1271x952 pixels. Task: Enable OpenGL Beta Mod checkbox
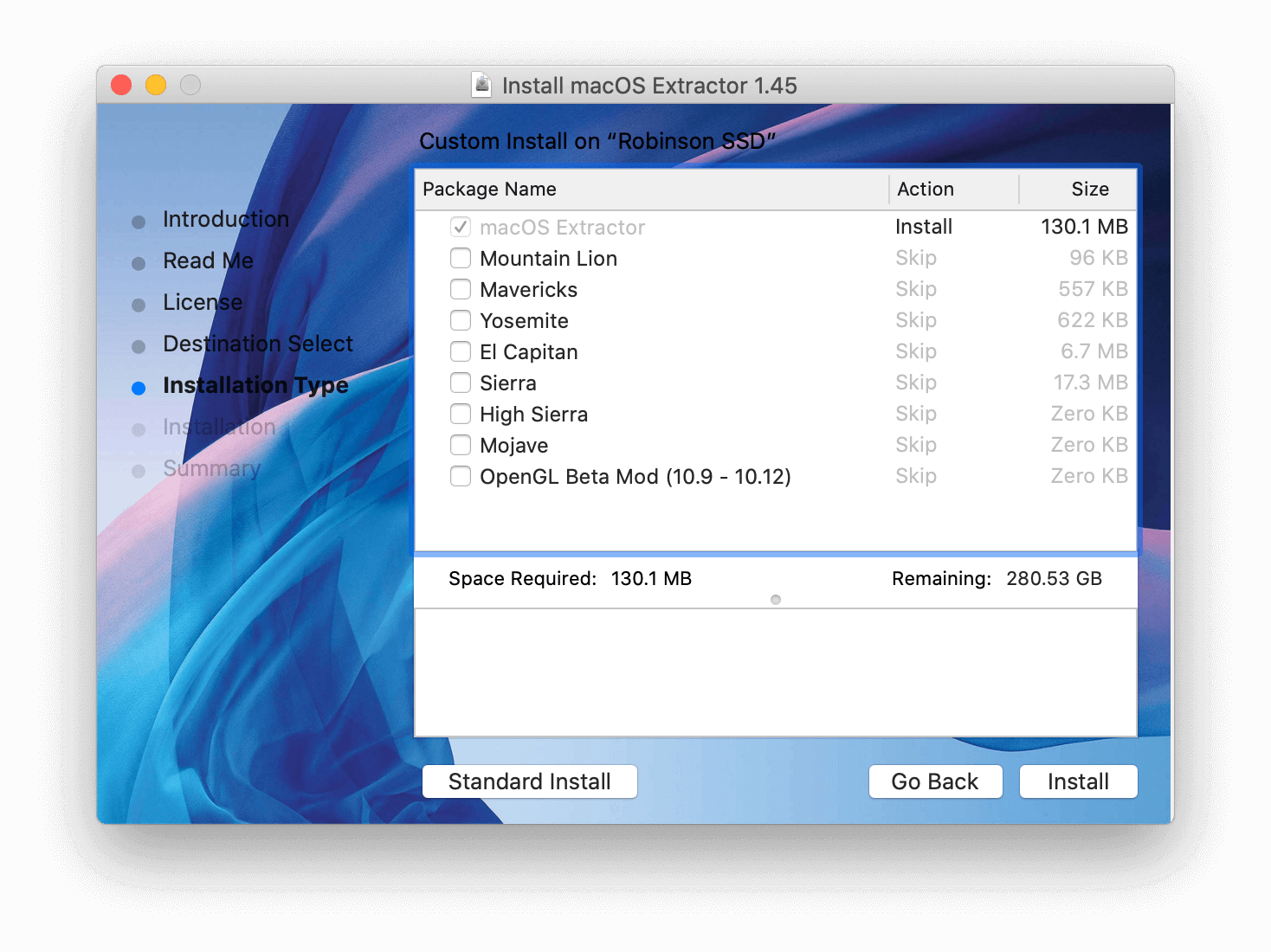pyautogui.click(x=461, y=477)
